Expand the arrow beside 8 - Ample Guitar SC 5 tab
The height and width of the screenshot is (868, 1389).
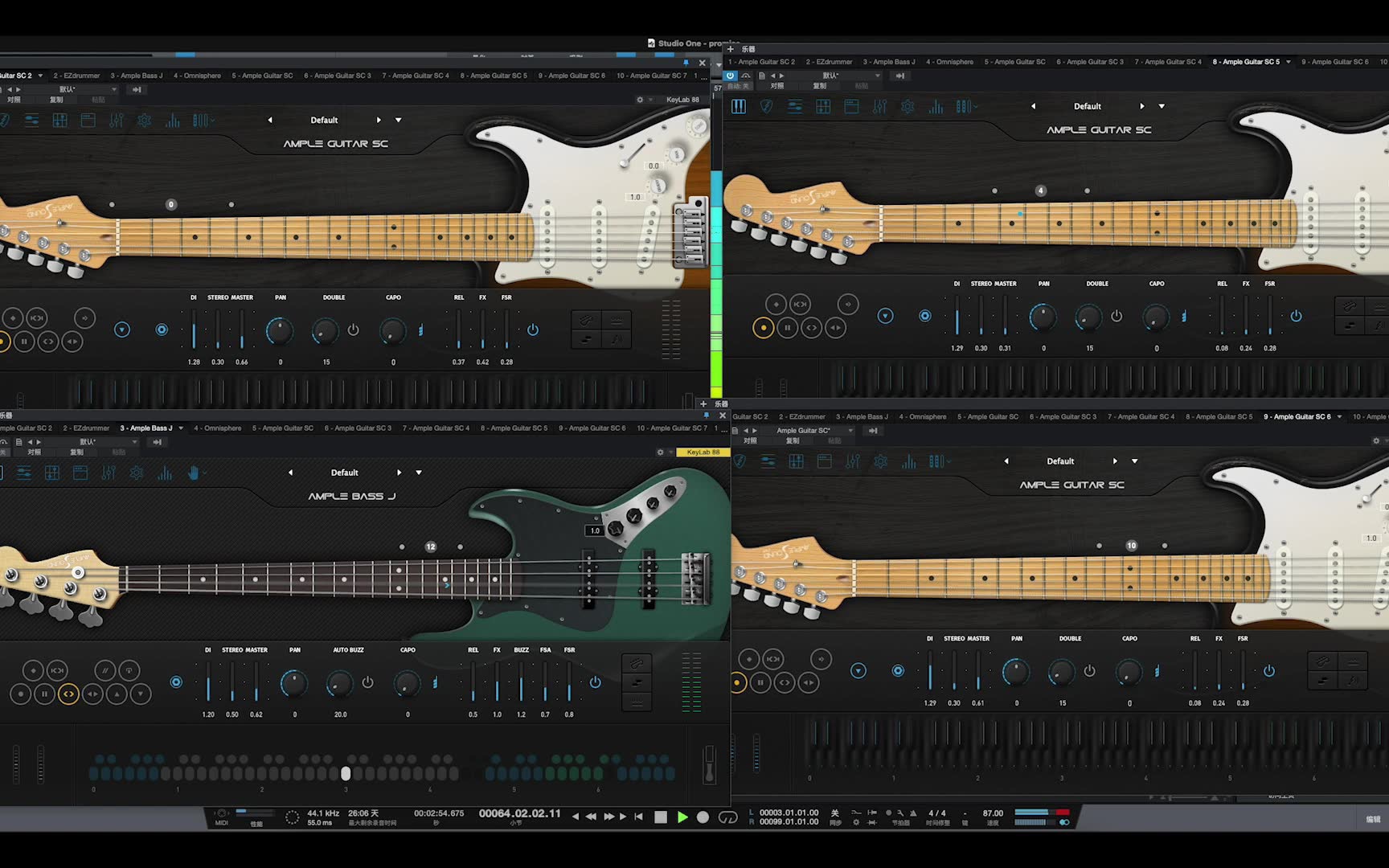coord(1289,62)
